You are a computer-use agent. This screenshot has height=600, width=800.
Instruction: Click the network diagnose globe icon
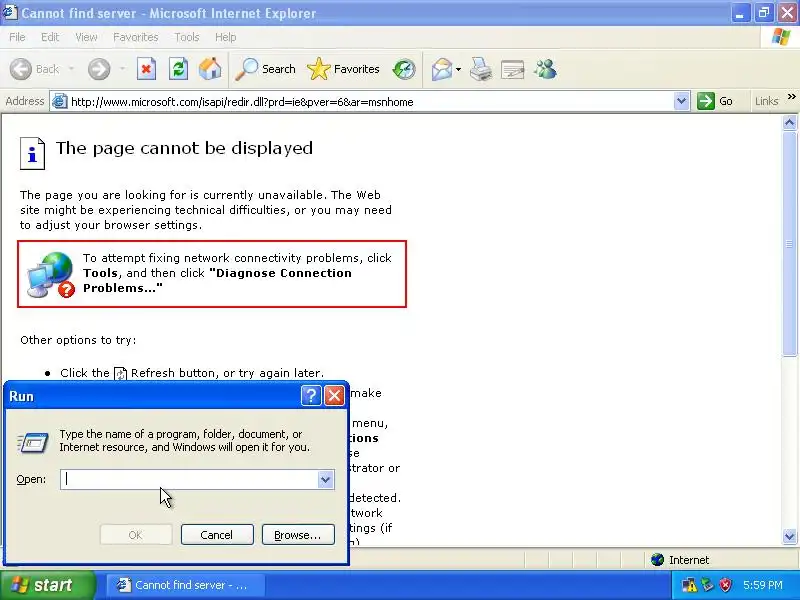(x=51, y=274)
